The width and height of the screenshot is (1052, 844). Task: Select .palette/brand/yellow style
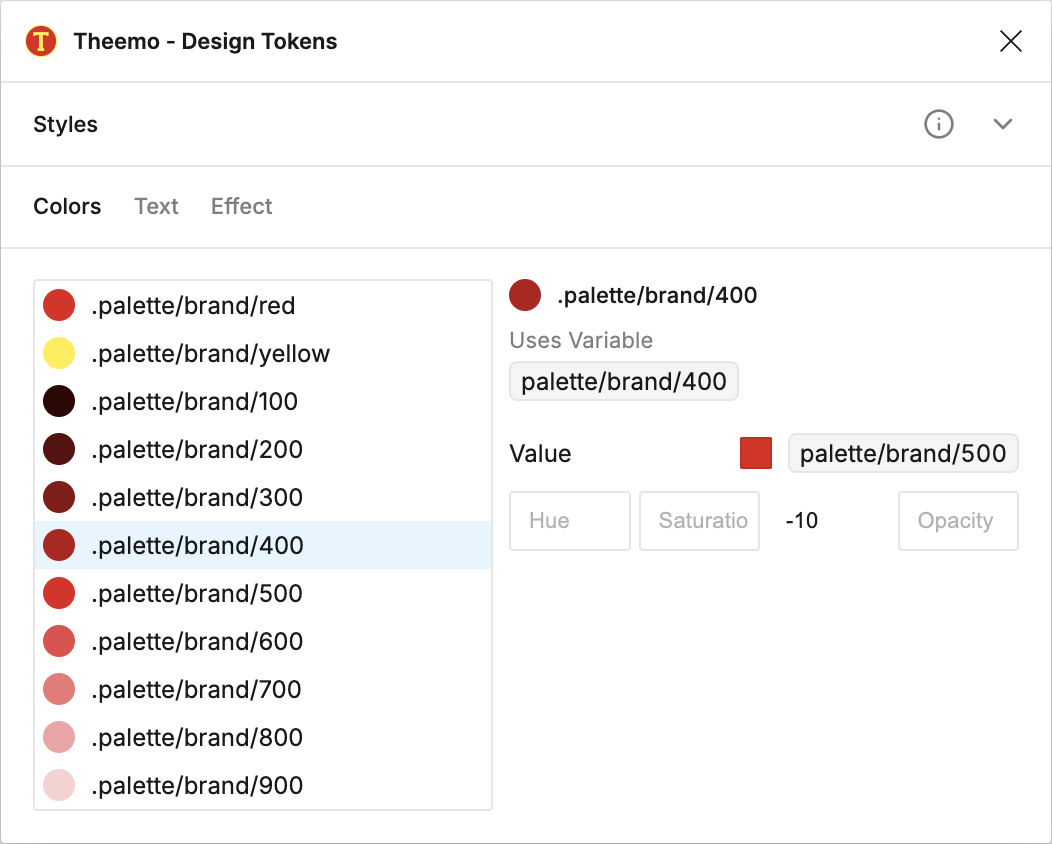(x=210, y=354)
